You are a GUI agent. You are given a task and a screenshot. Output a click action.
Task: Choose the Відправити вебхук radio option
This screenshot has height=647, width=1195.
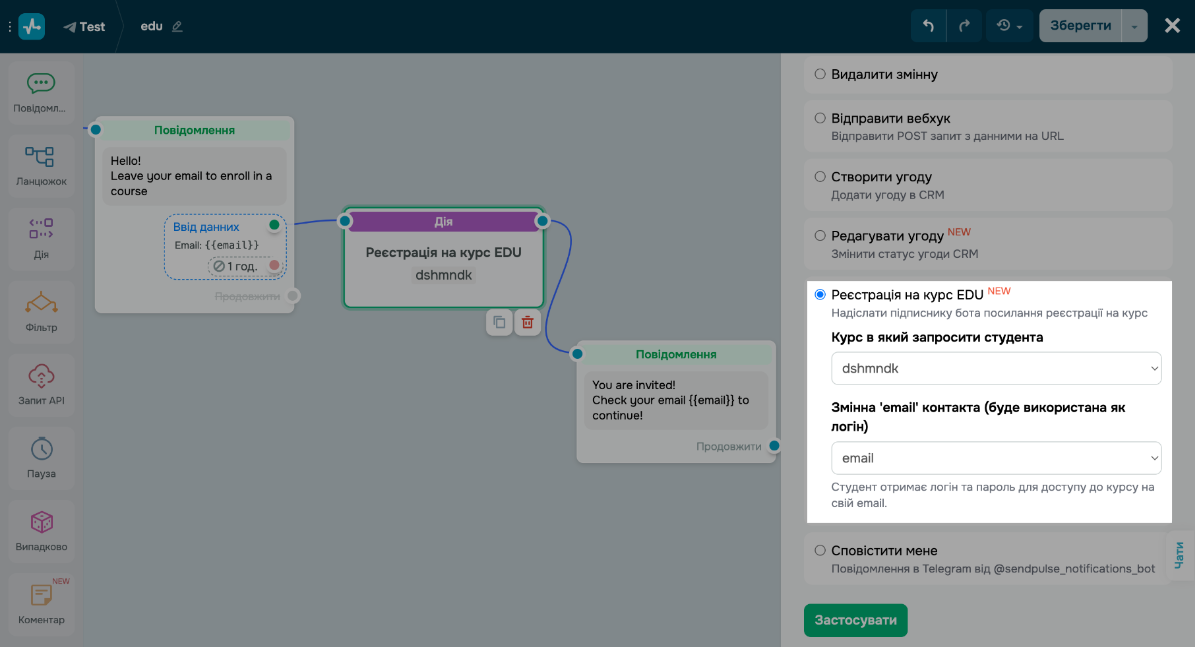point(820,118)
